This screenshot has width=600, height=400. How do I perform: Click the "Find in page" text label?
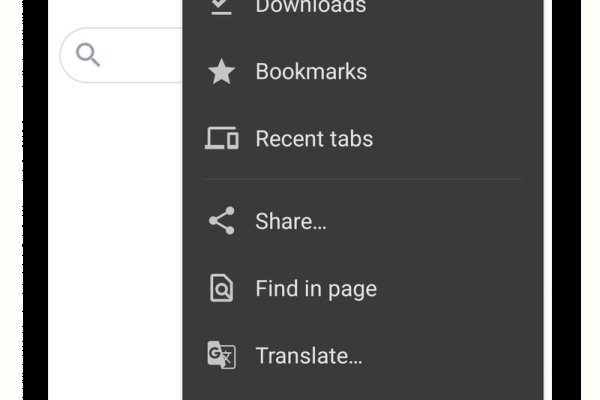(x=316, y=289)
